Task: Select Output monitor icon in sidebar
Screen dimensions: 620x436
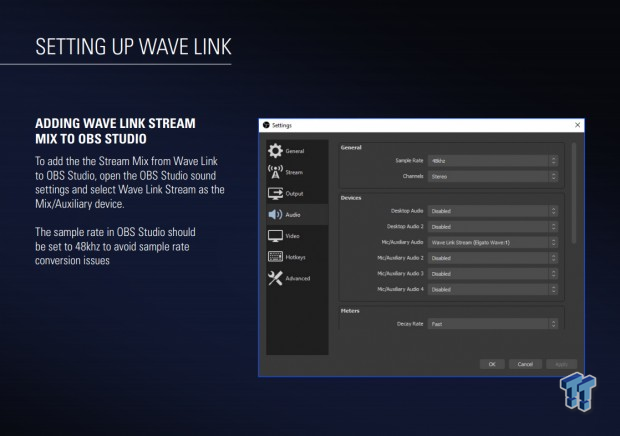Action: (275, 193)
